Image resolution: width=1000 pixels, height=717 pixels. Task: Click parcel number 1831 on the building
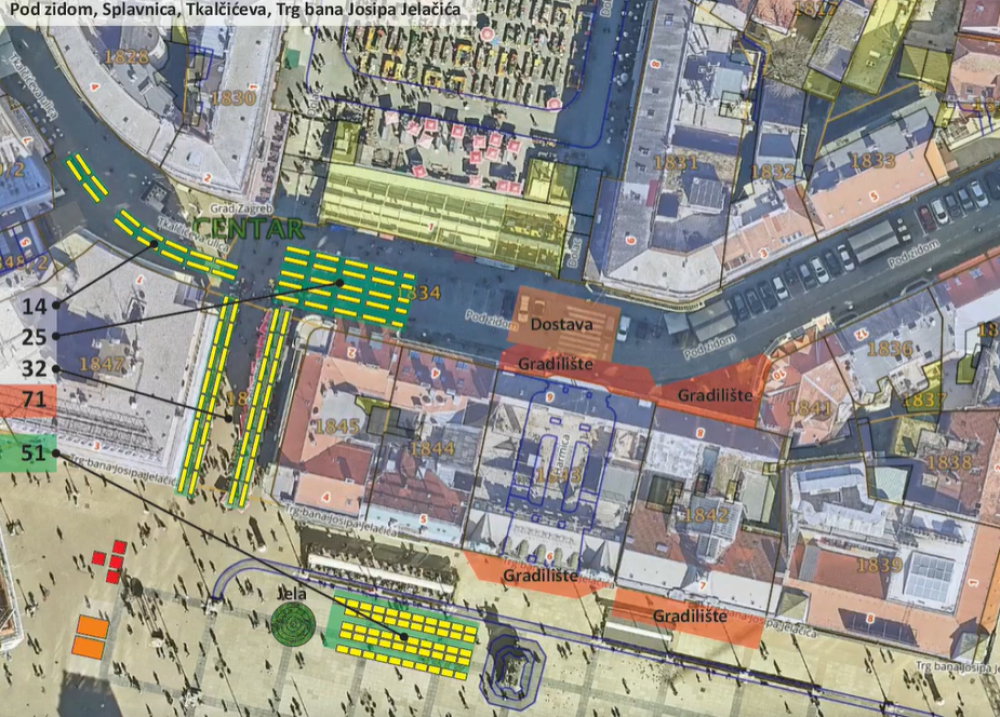point(676,162)
